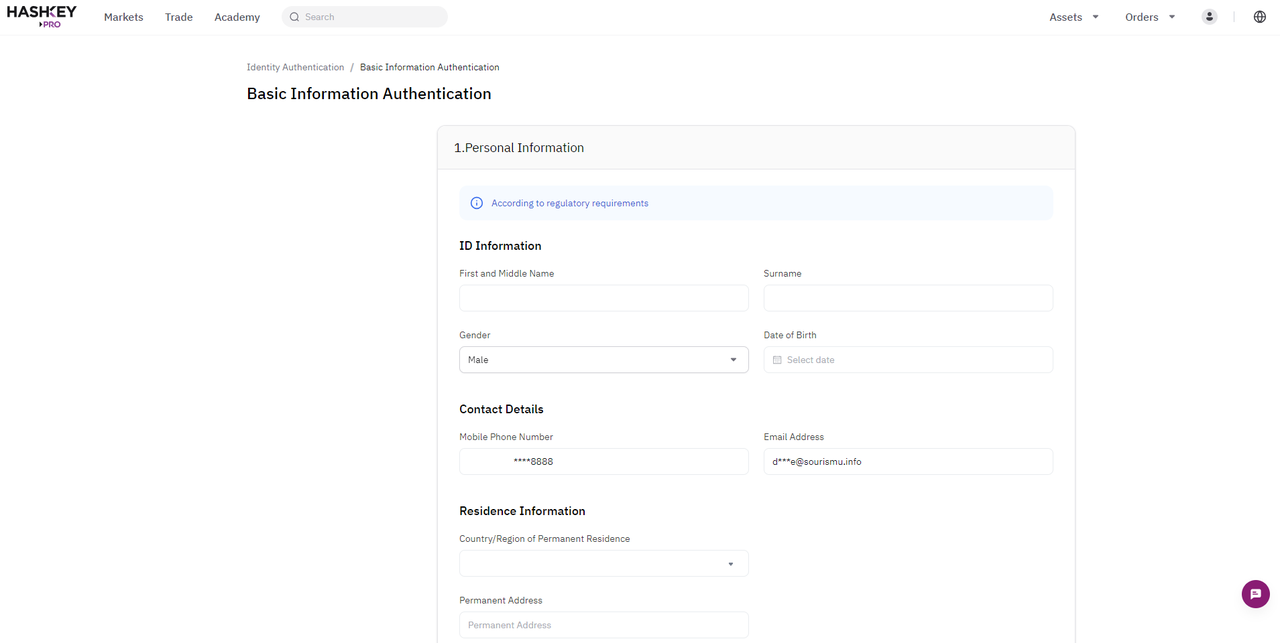Click the calendar icon in Date of Birth
Image resolution: width=1280 pixels, height=643 pixels.
[777, 359]
